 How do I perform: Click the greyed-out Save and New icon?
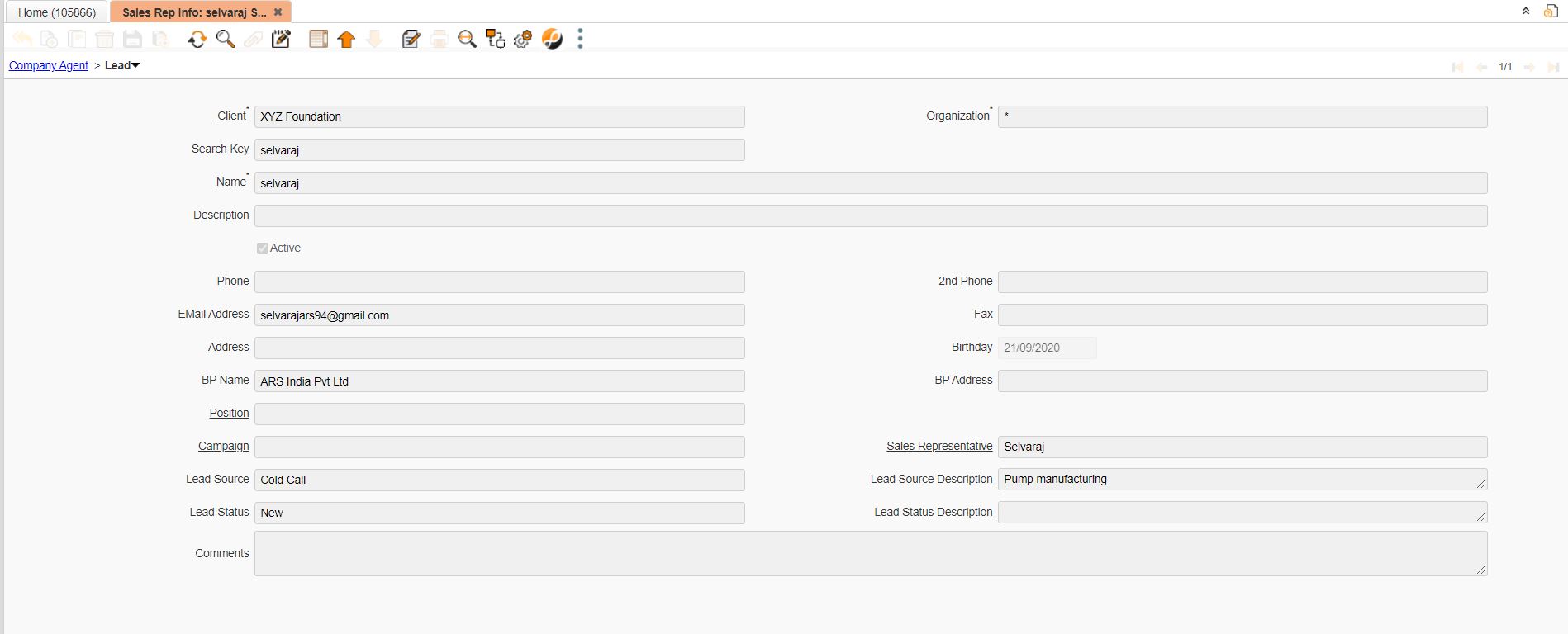(x=160, y=39)
